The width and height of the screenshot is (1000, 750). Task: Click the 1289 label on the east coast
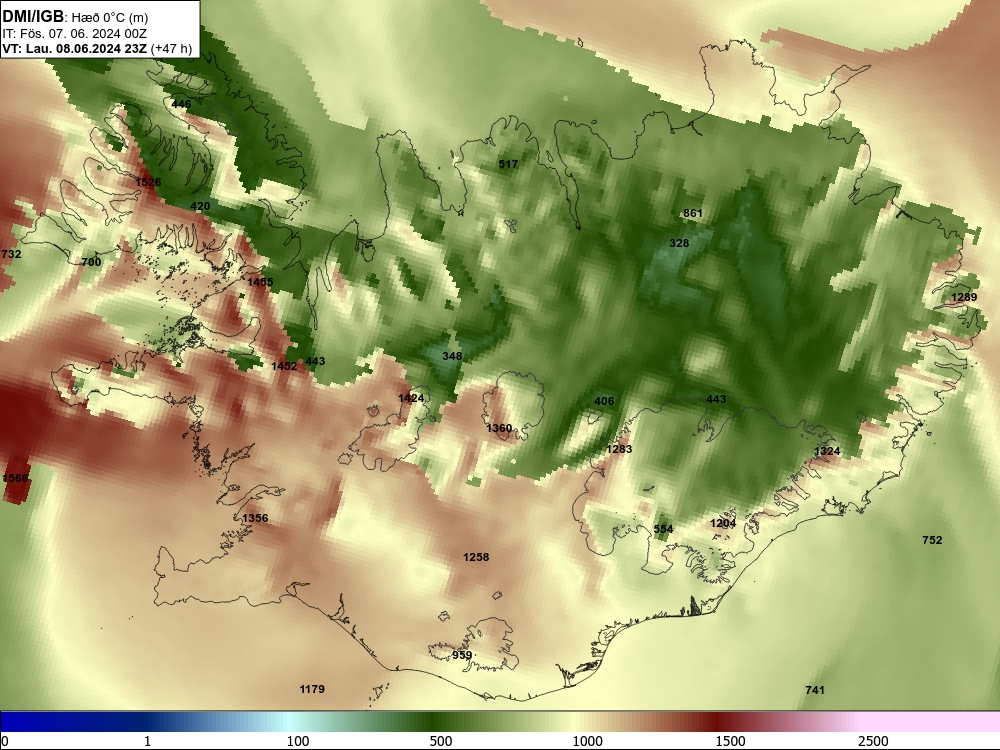tap(964, 297)
